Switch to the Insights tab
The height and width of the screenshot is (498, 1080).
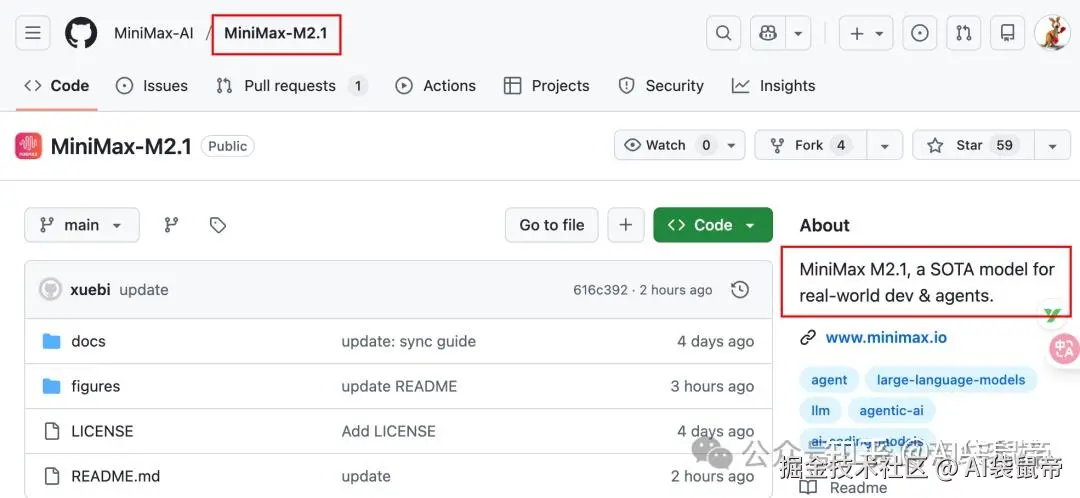coord(773,86)
